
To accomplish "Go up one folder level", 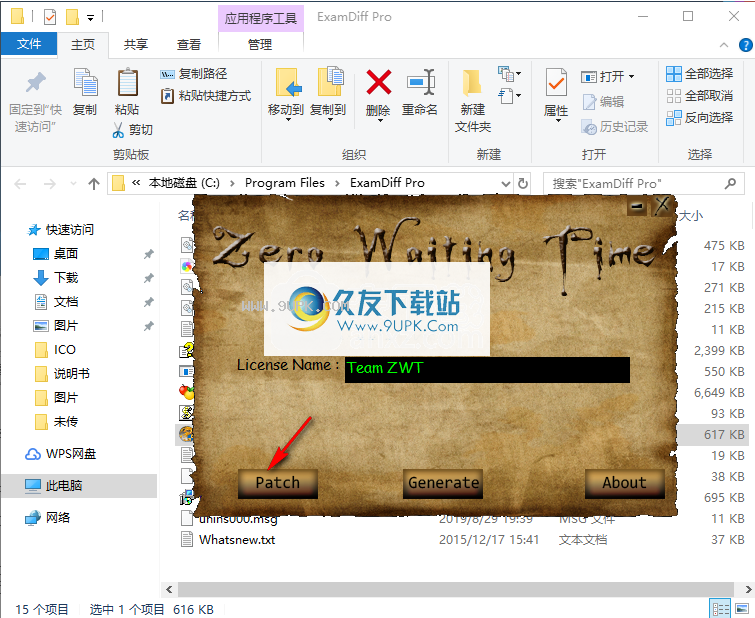I will (94, 184).
